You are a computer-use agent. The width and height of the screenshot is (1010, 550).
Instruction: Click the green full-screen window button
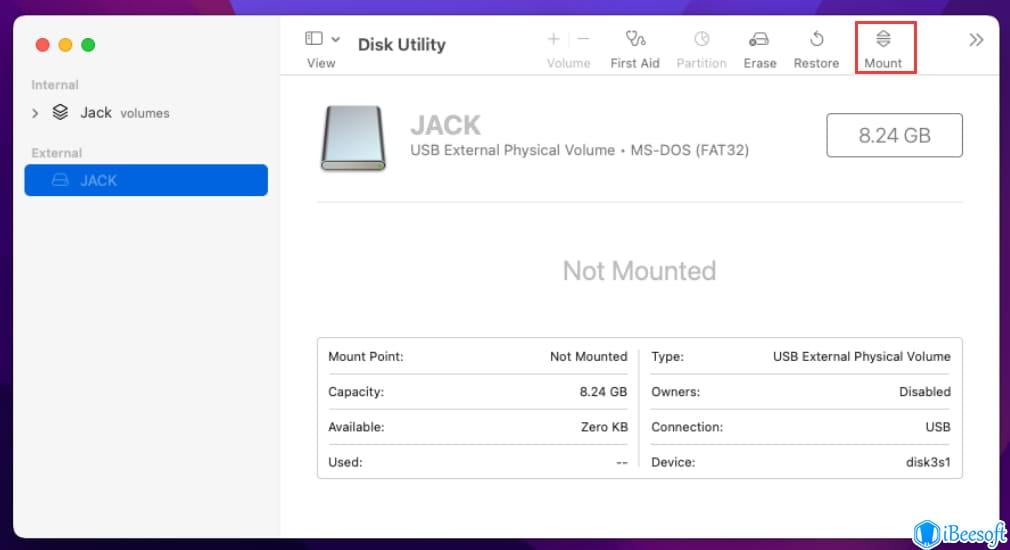88,45
